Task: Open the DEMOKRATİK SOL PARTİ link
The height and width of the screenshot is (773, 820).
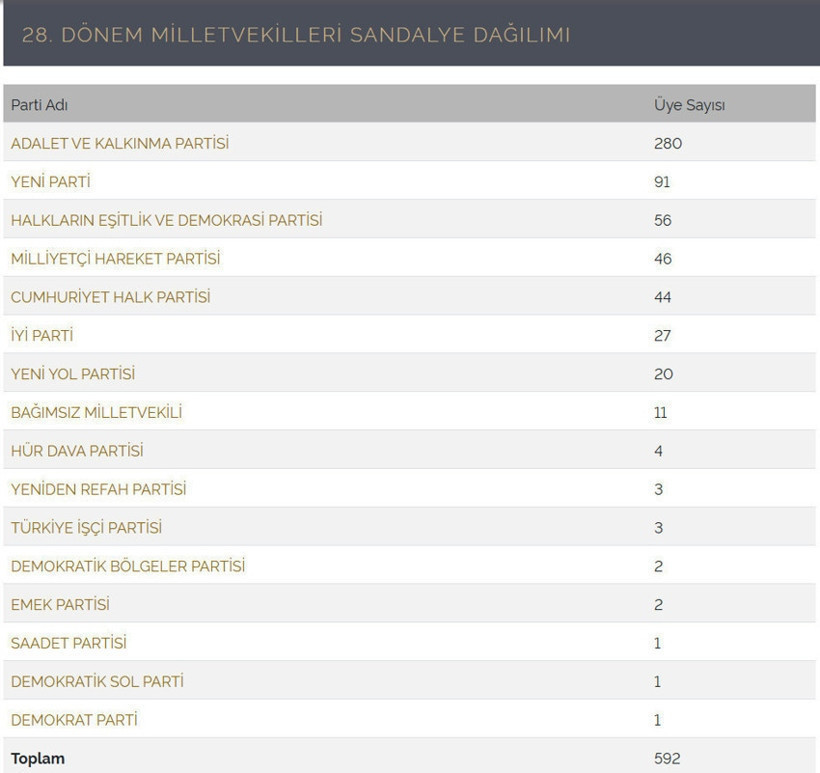Action: coord(97,681)
